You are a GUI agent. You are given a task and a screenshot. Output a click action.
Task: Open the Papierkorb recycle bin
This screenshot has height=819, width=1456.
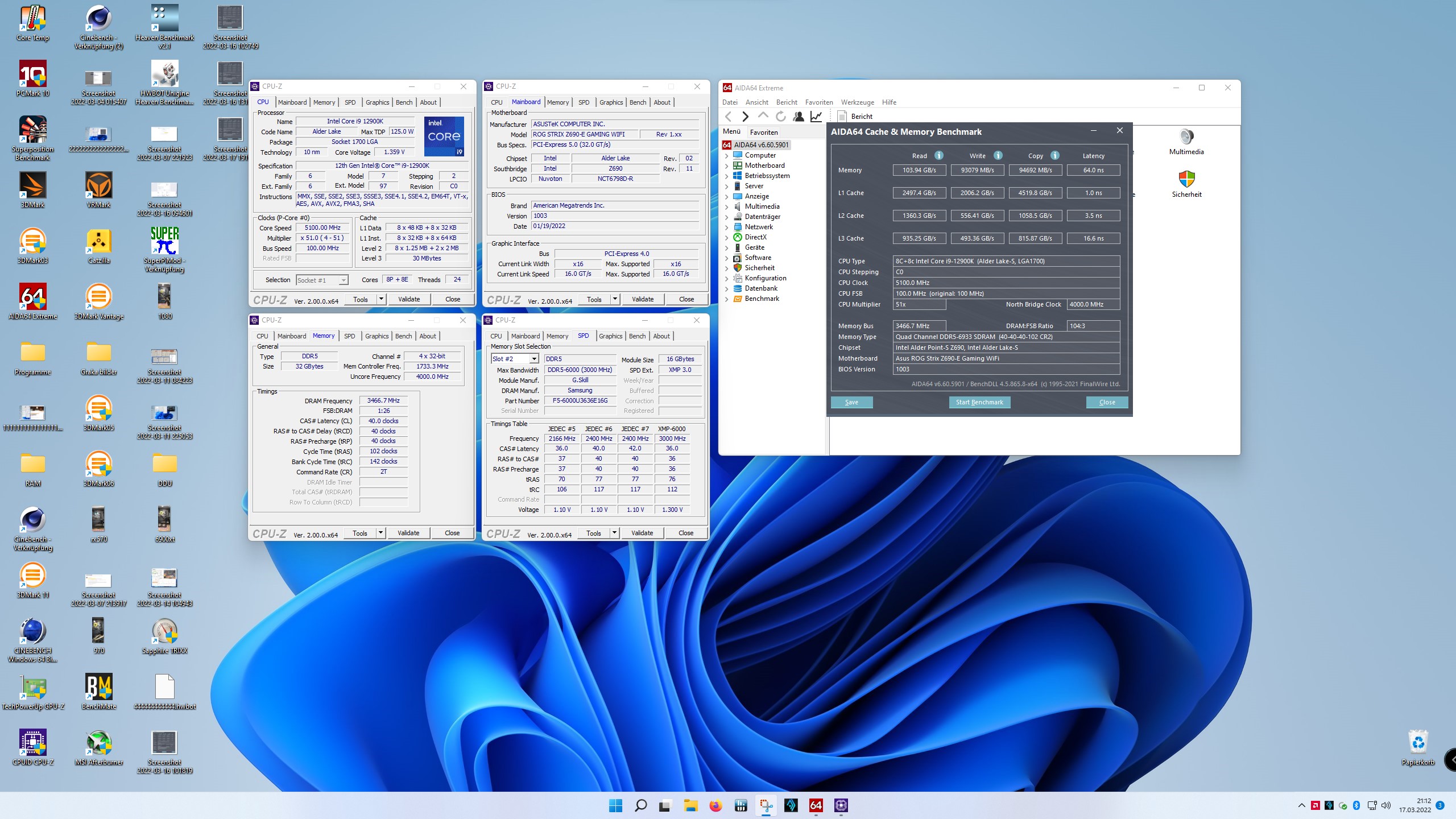pyautogui.click(x=1418, y=747)
